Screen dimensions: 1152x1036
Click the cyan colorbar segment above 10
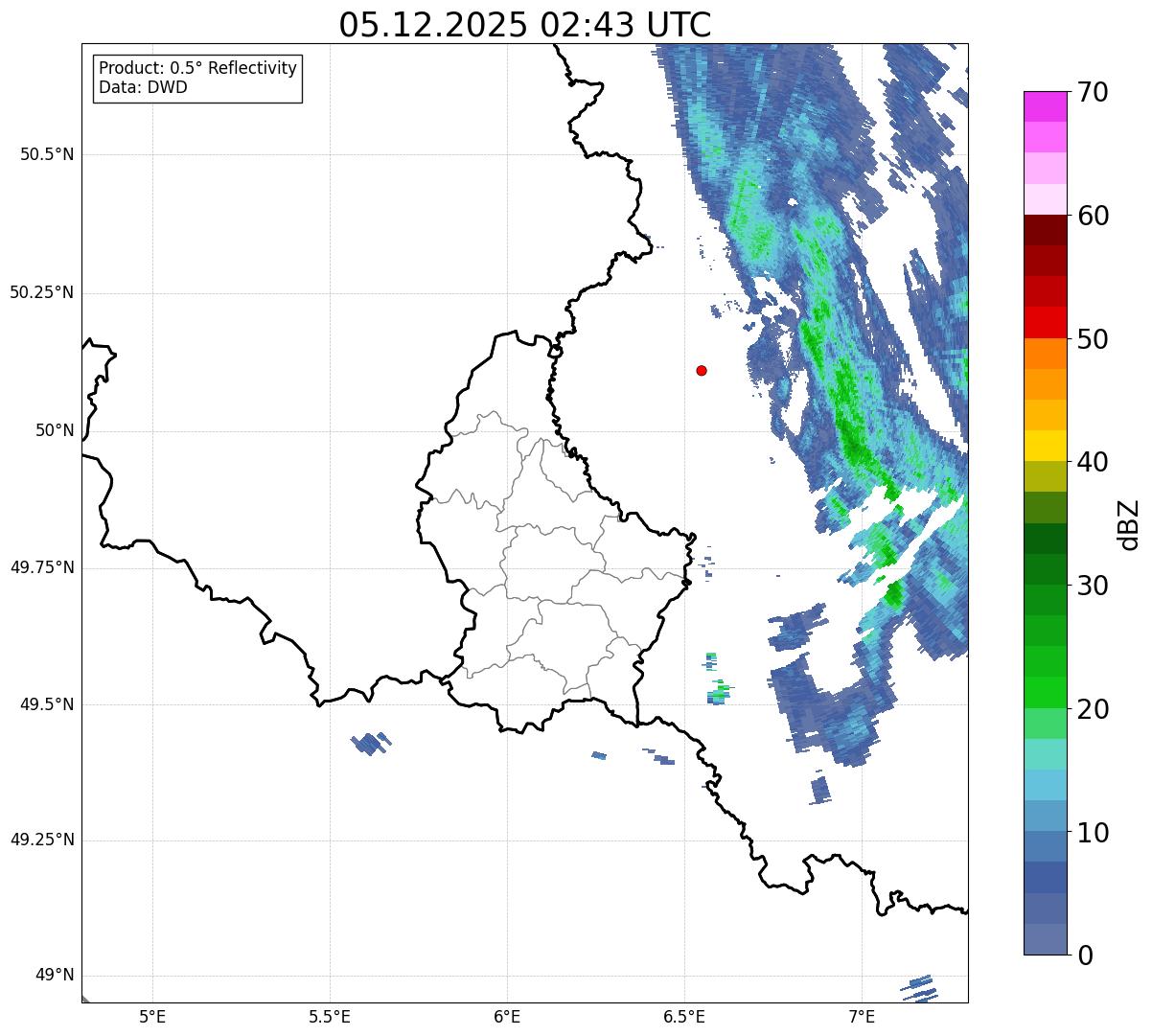(1045, 785)
